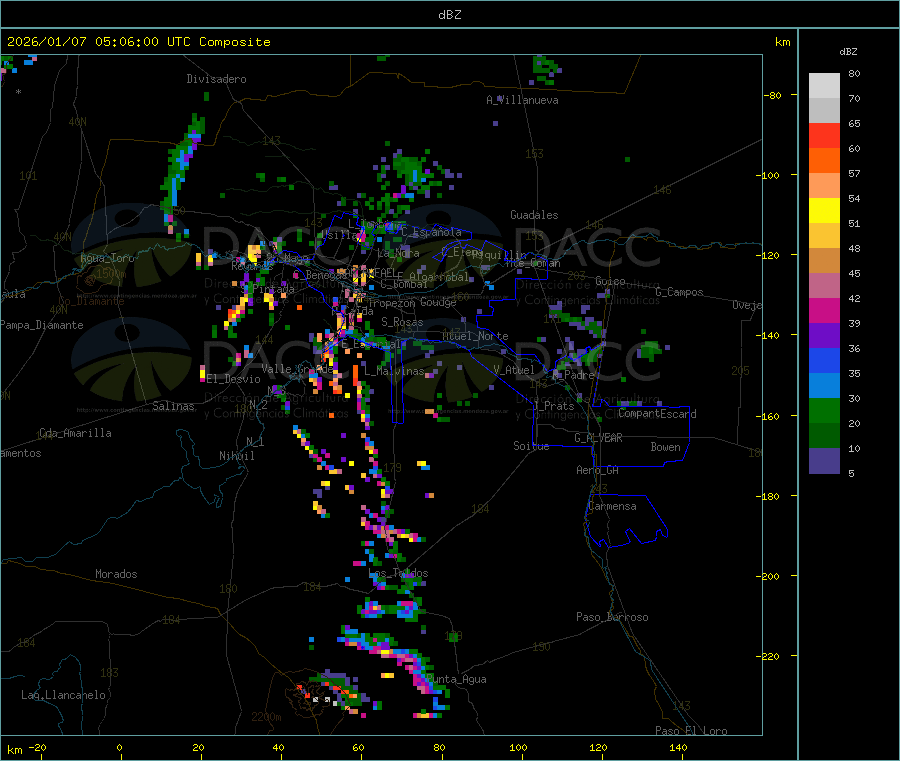
Task: Click the G_Campos location label
Action: point(679,292)
